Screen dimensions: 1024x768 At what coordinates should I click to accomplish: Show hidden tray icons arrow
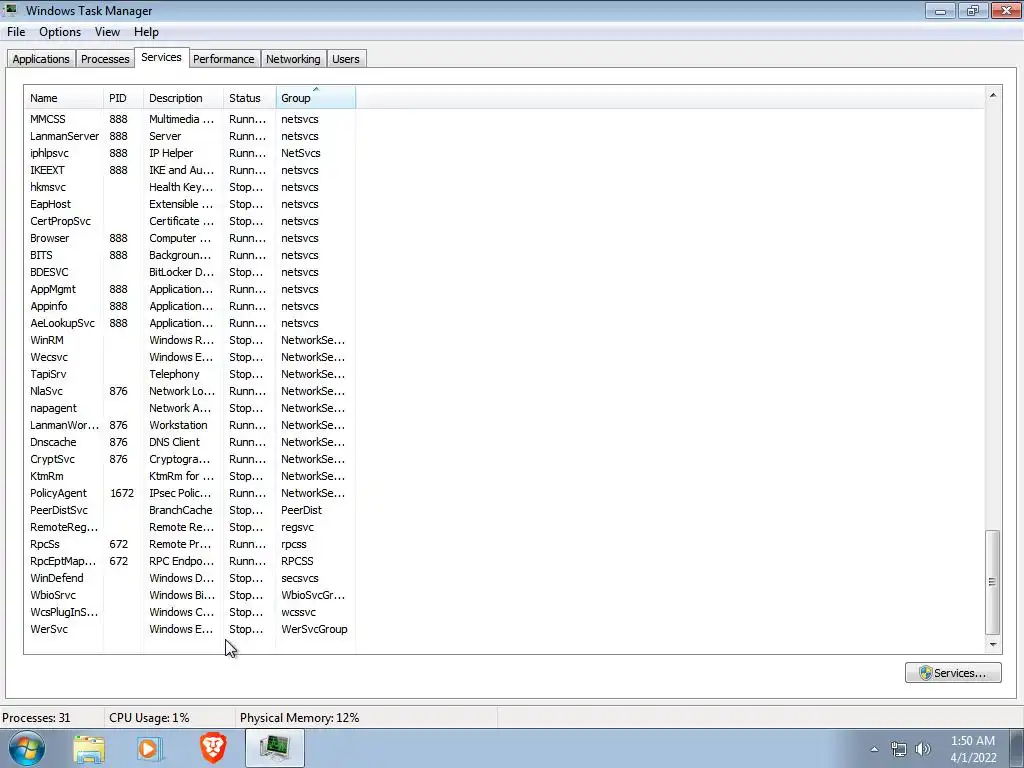pyautogui.click(x=874, y=749)
